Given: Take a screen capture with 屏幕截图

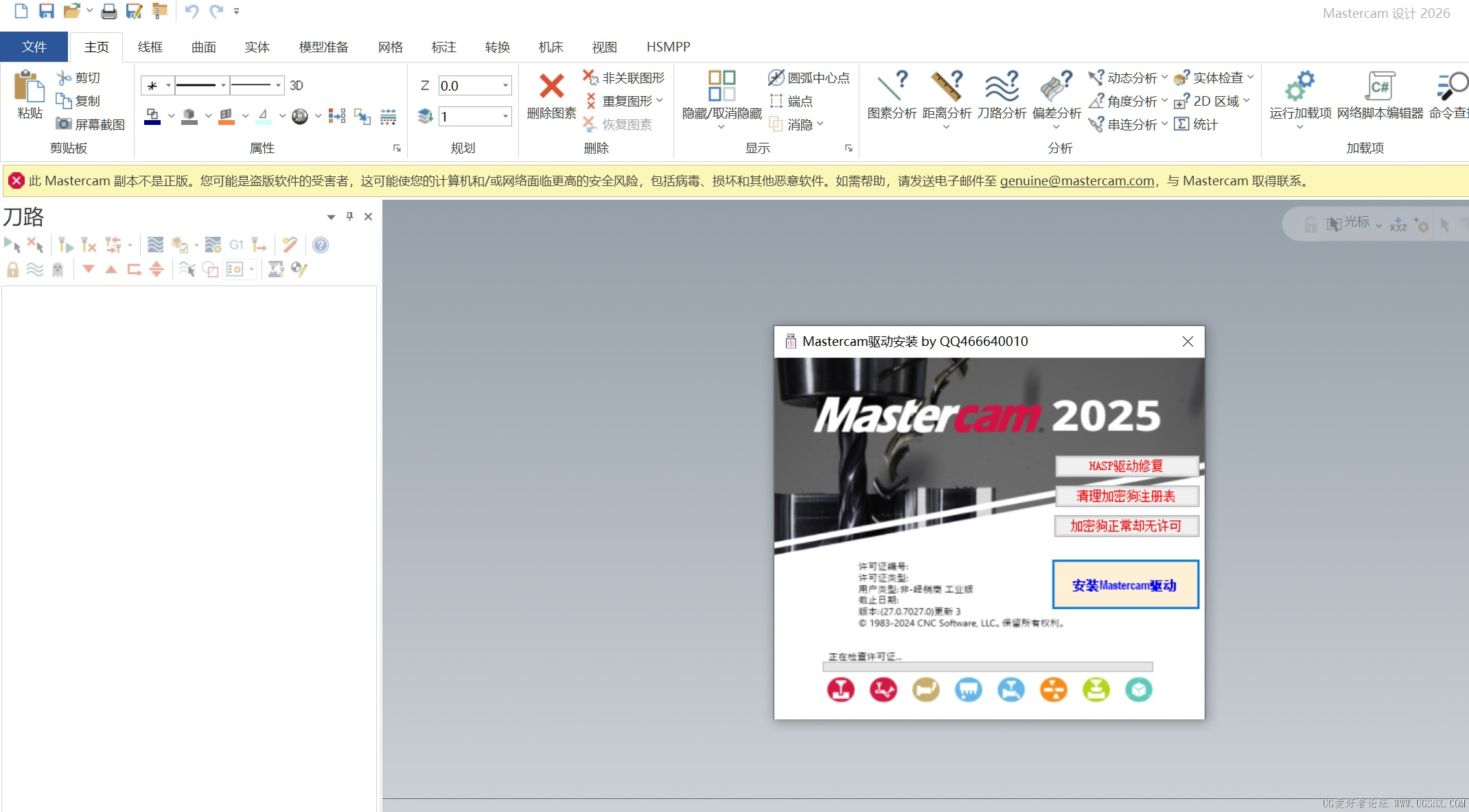Looking at the screenshot, I should coord(91,124).
